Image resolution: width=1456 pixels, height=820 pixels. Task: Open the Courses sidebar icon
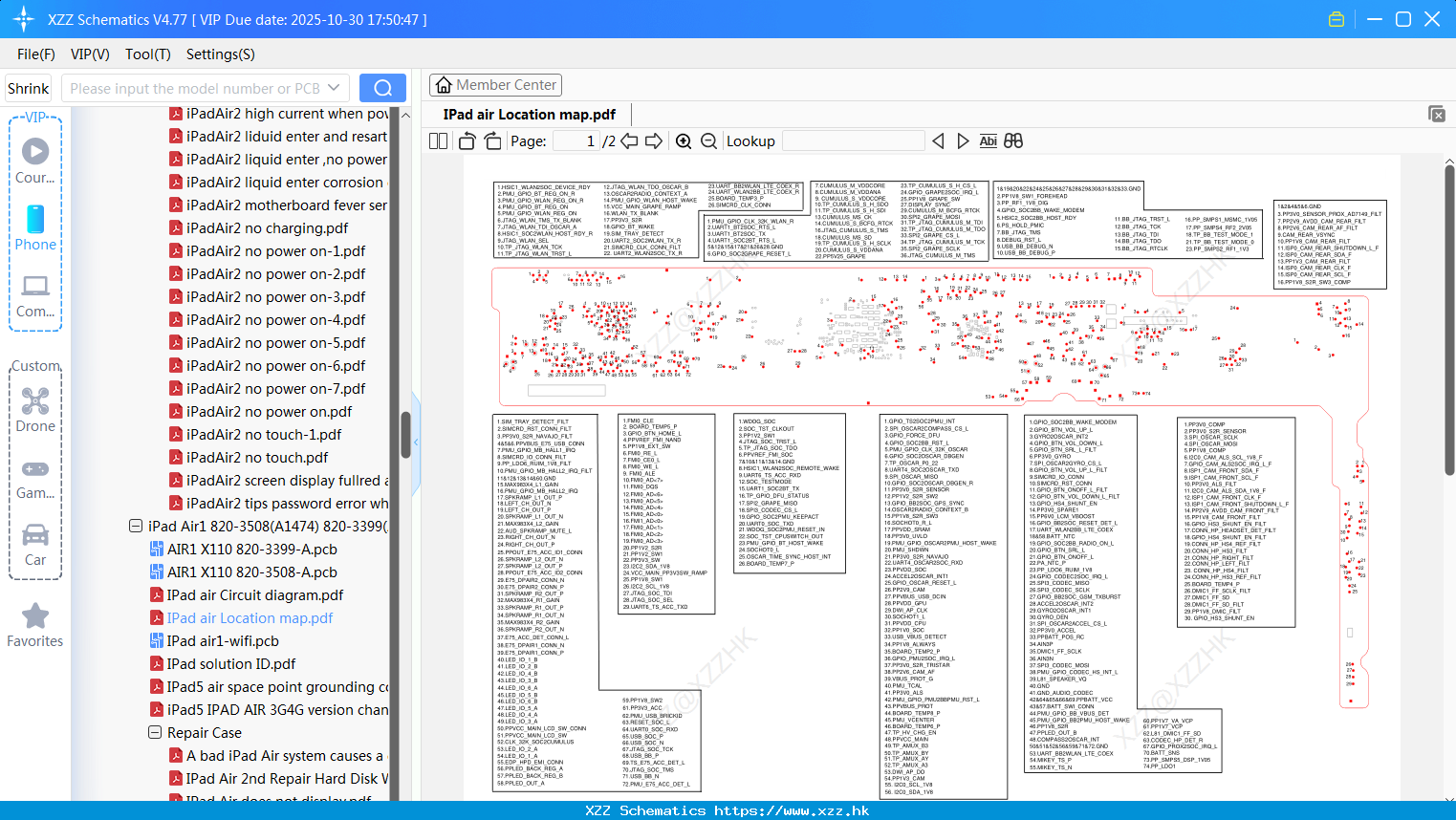35,161
